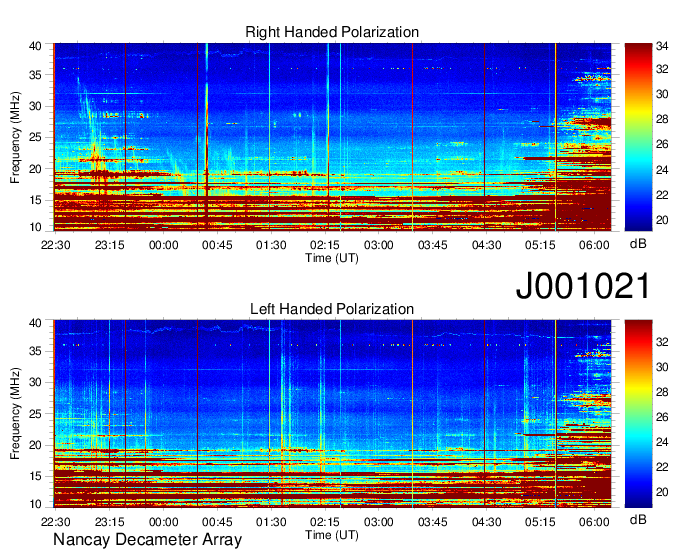The image size is (680, 552).
Task: Click the 24 dB tick on Left Handed color bar
Action: (x=662, y=442)
